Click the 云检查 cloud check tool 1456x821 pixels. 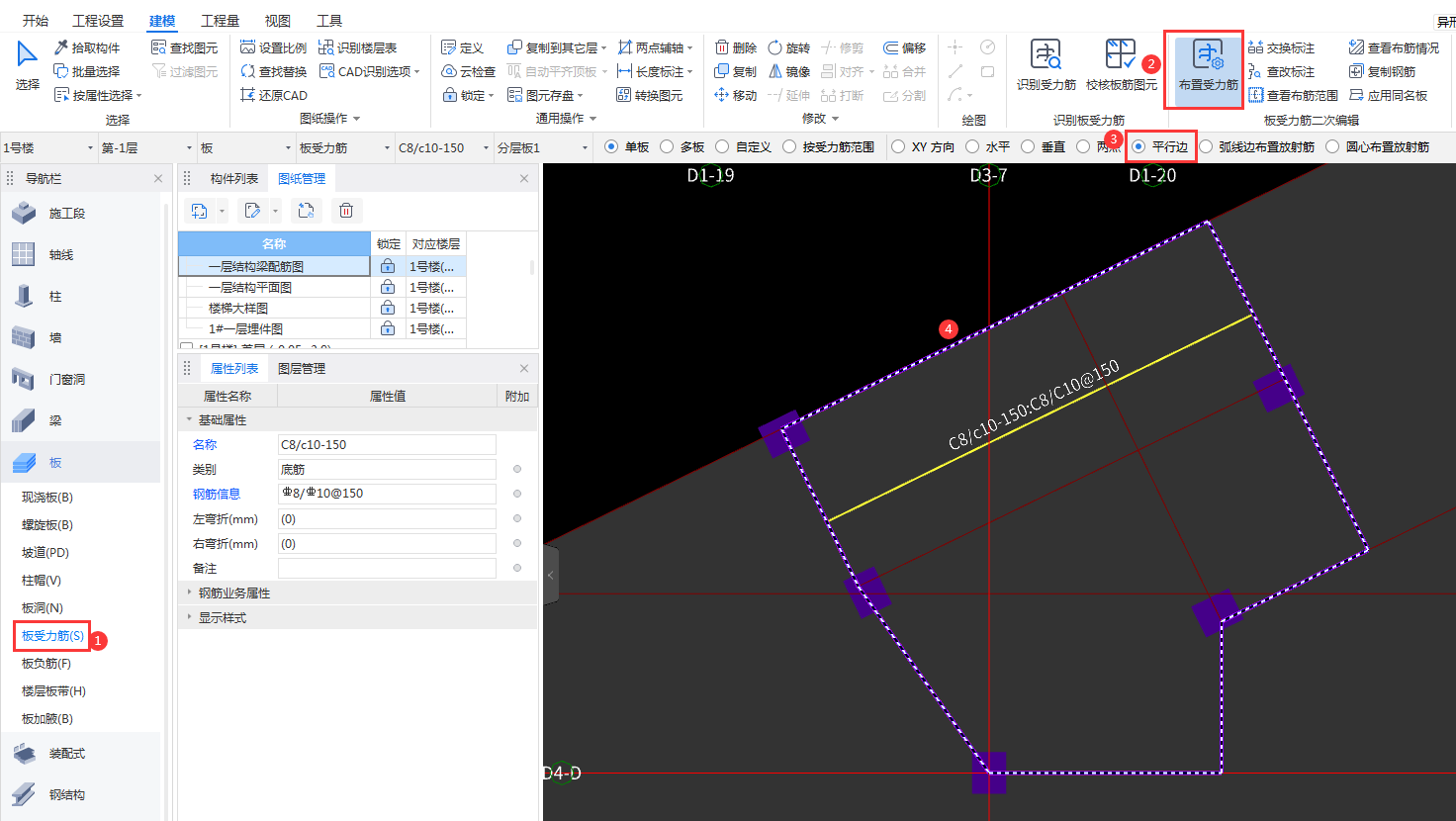(x=469, y=71)
